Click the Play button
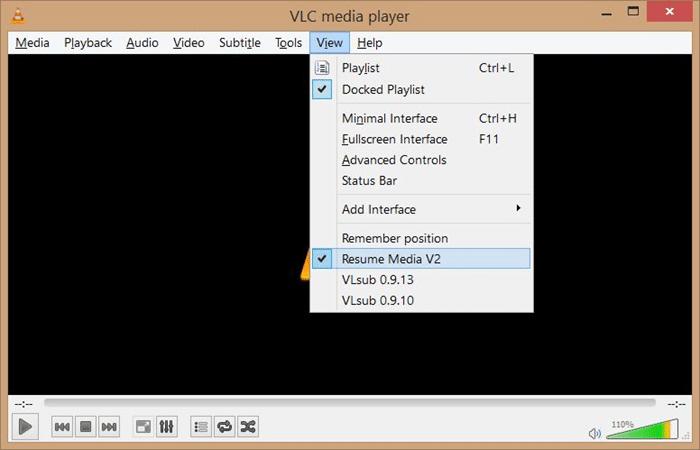Image resolution: width=700 pixels, height=450 pixels. click(x=25, y=427)
